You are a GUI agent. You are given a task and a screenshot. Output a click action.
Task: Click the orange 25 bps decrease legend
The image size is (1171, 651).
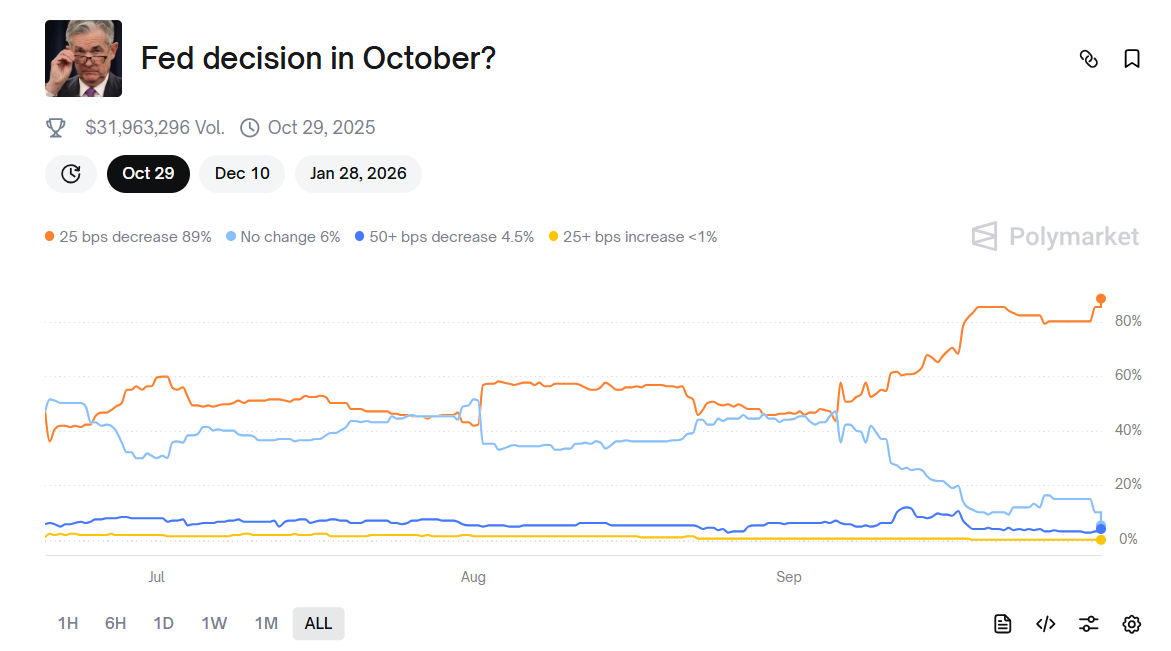point(128,237)
